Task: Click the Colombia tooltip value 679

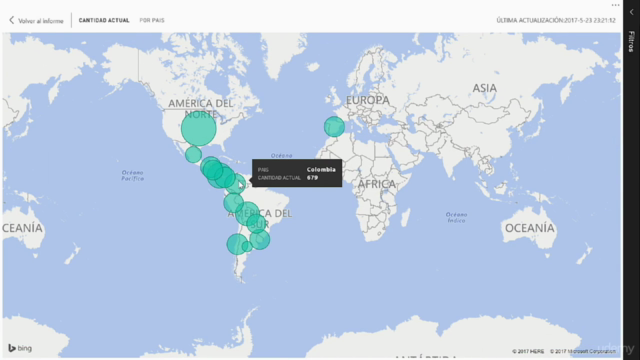Action: [312, 178]
